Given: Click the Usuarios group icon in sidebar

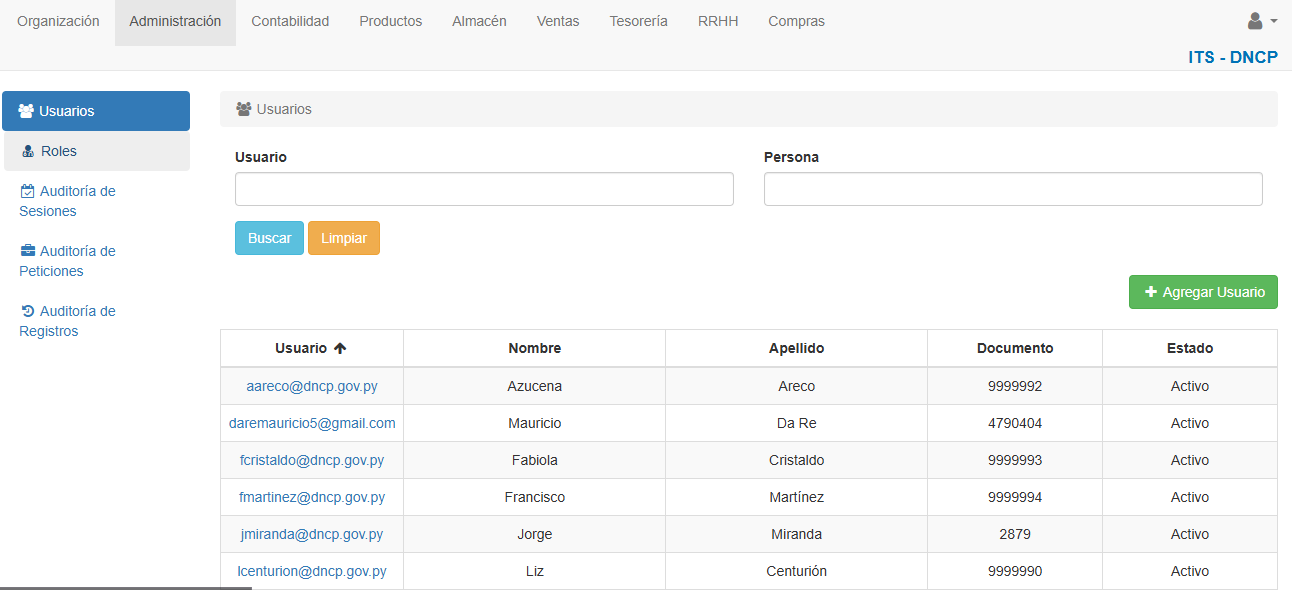Looking at the screenshot, I should [26, 111].
